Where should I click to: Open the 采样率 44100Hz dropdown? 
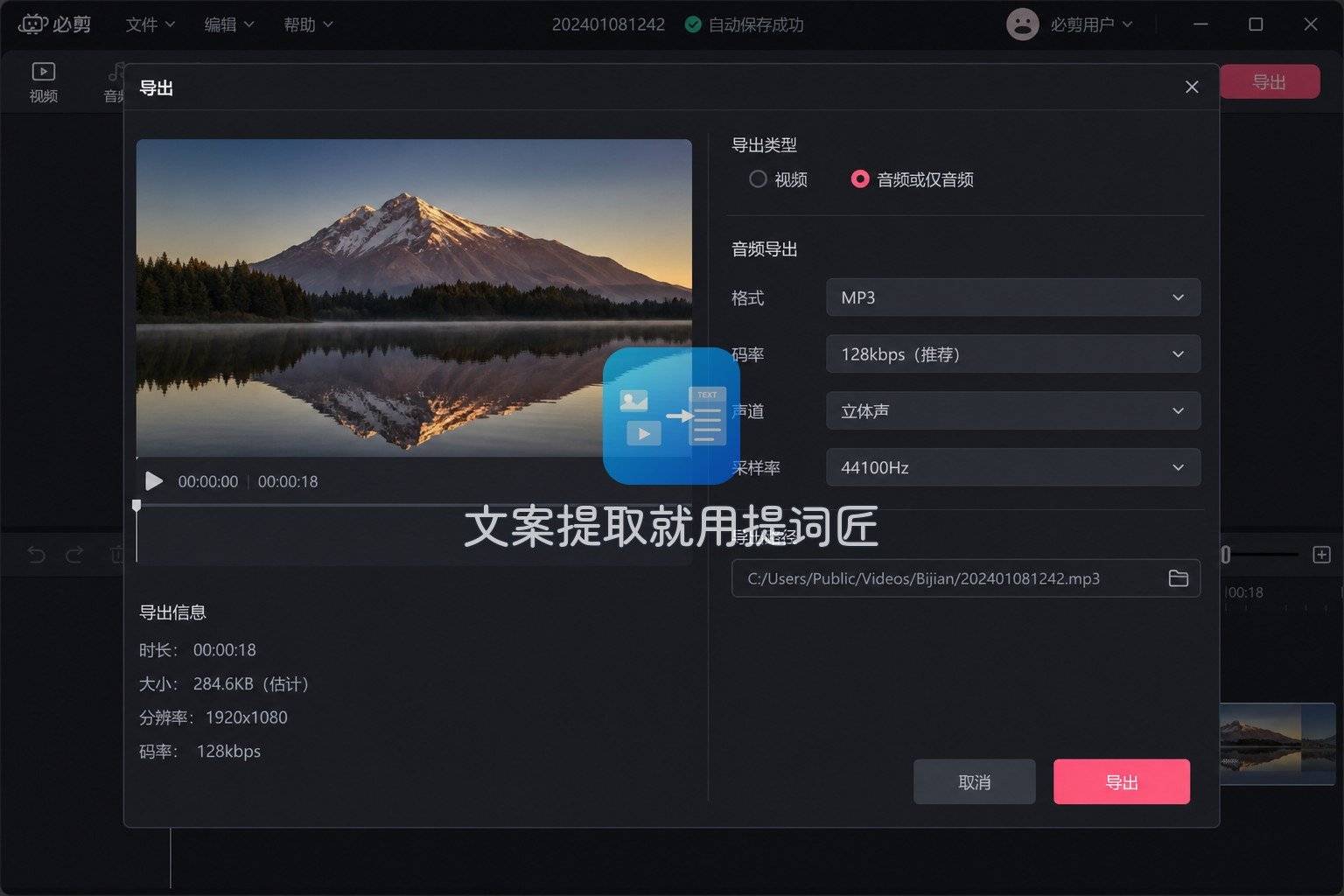(1012, 467)
